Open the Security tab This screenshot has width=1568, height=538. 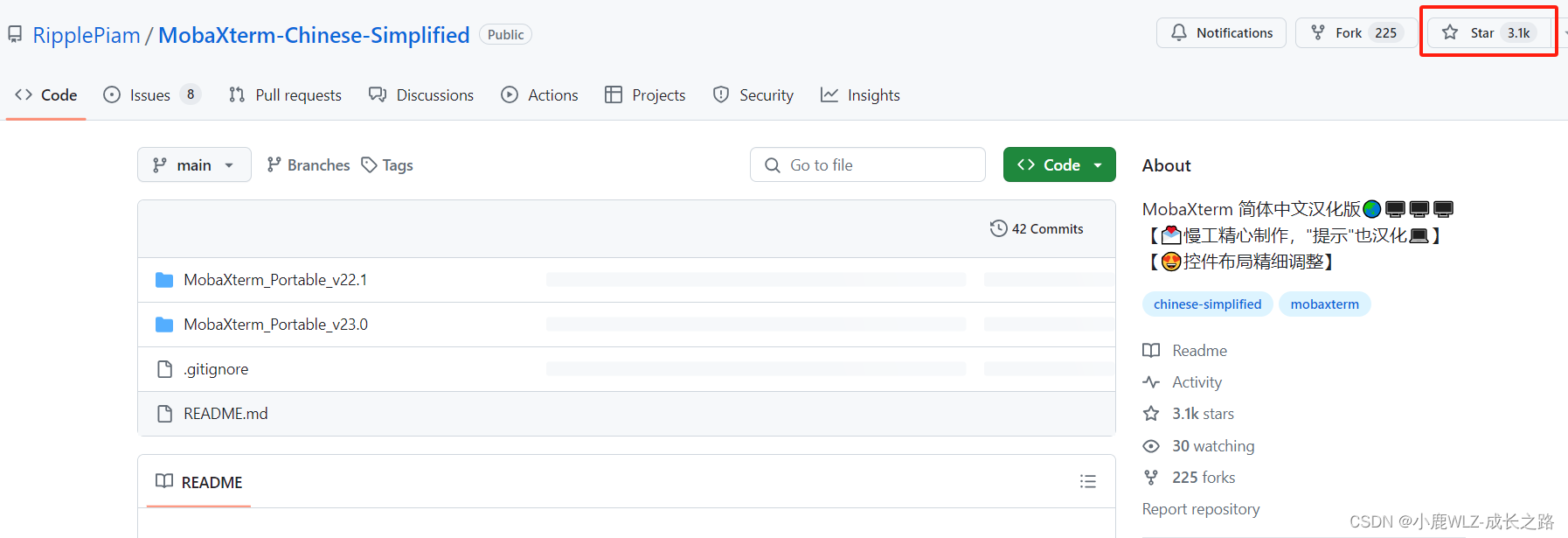[753, 94]
